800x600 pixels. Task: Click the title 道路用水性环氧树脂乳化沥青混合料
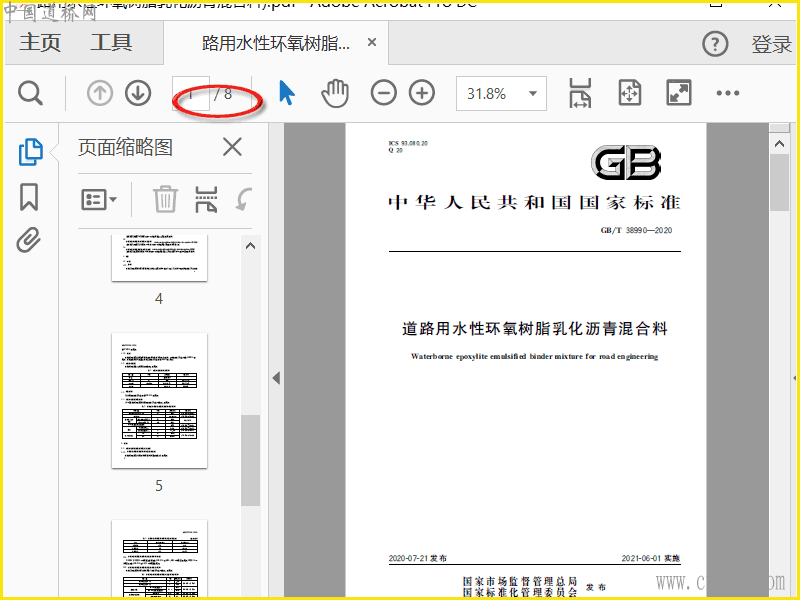[535, 329]
